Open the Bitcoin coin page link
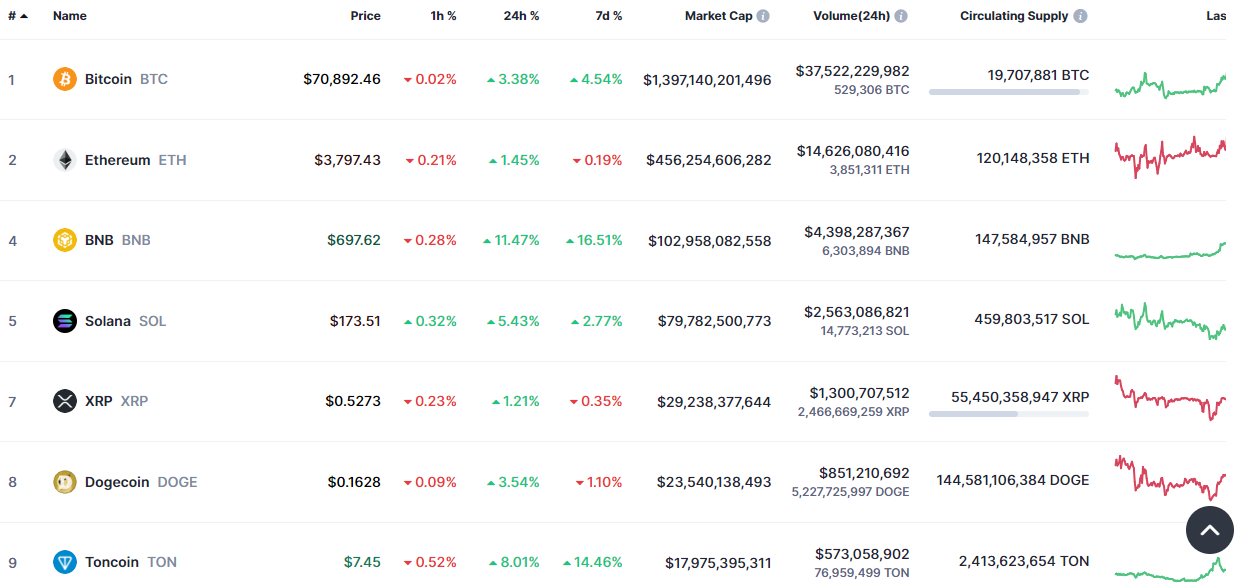This screenshot has height=588, width=1234. tap(126, 79)
